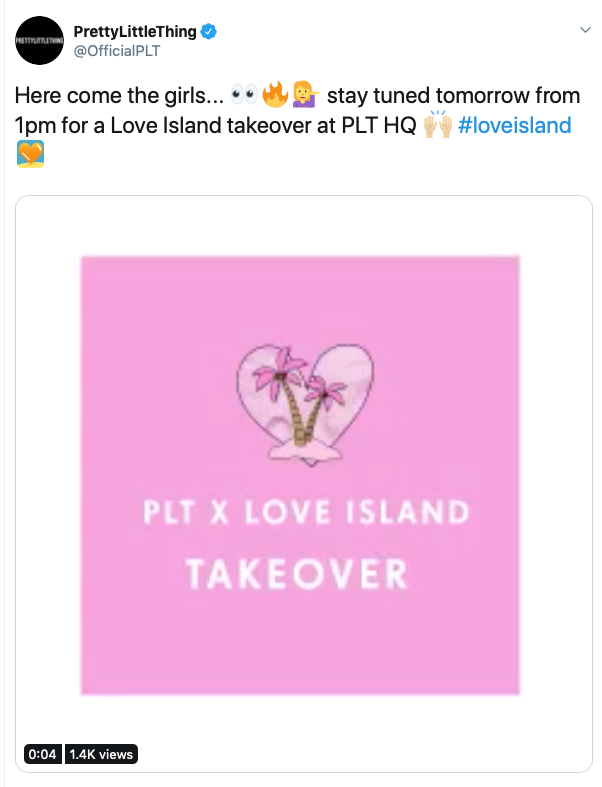Click the 1.4K views label

coord(101,754)
